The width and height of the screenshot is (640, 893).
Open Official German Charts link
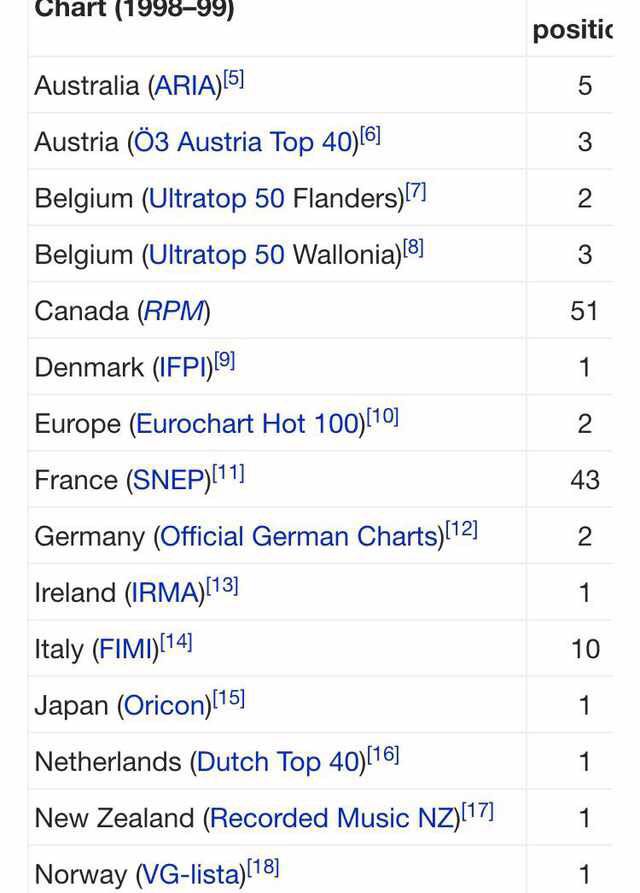[300, 537]
